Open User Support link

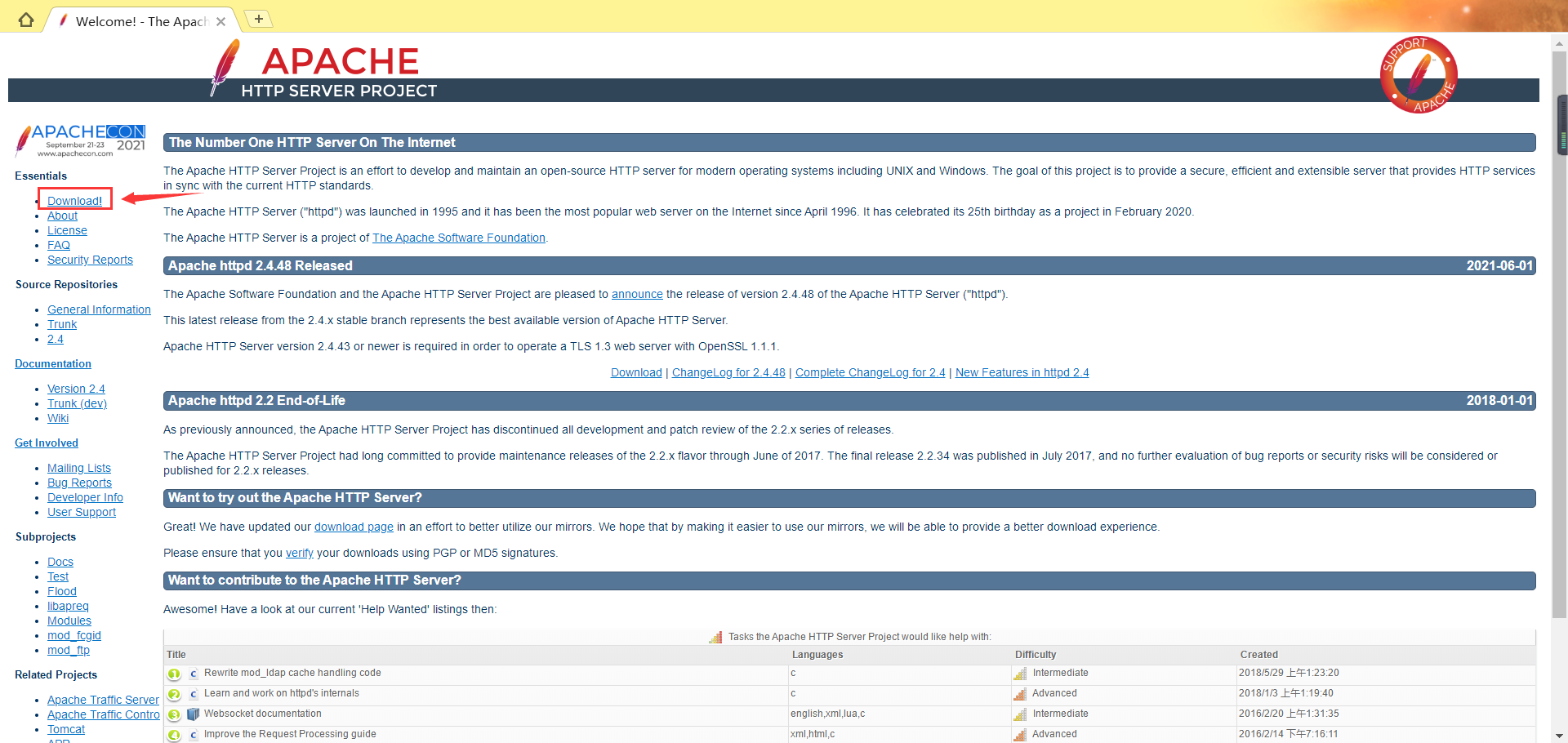pyautogui.click(x=82, y=512)
